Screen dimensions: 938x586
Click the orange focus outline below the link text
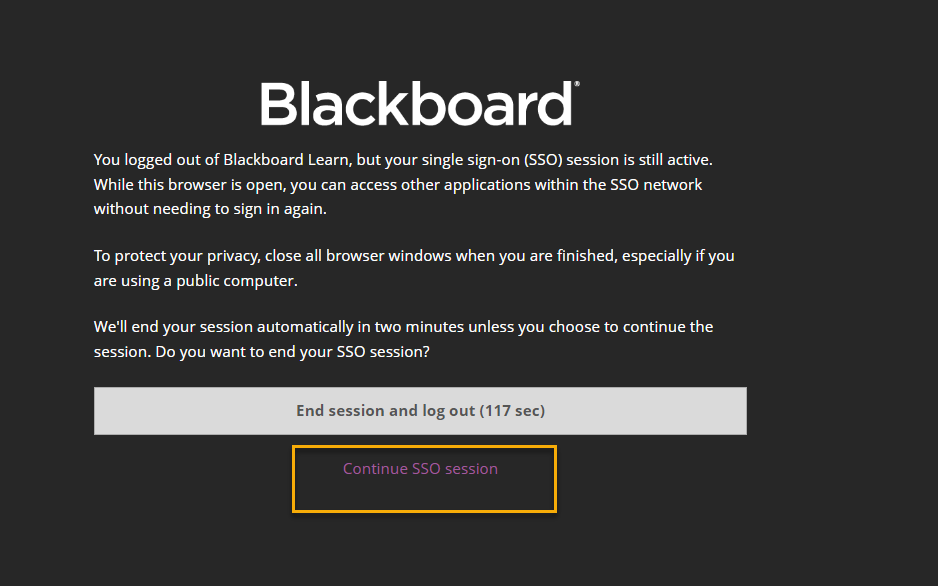click(x=424, y=511)
